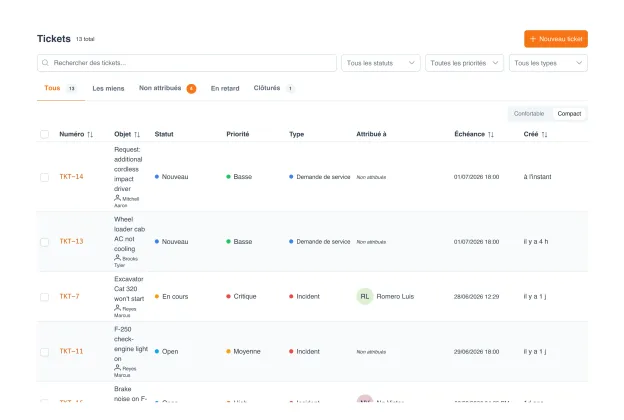Click Non attribuée in TKT-13 row
The image size is (624, 420).
coord(371,242)
